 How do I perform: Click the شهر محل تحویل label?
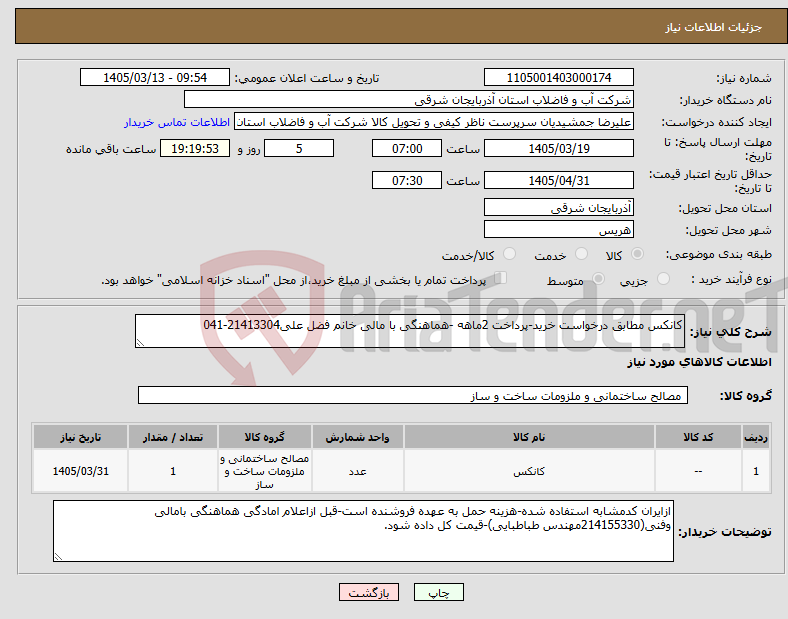[728, 230]
